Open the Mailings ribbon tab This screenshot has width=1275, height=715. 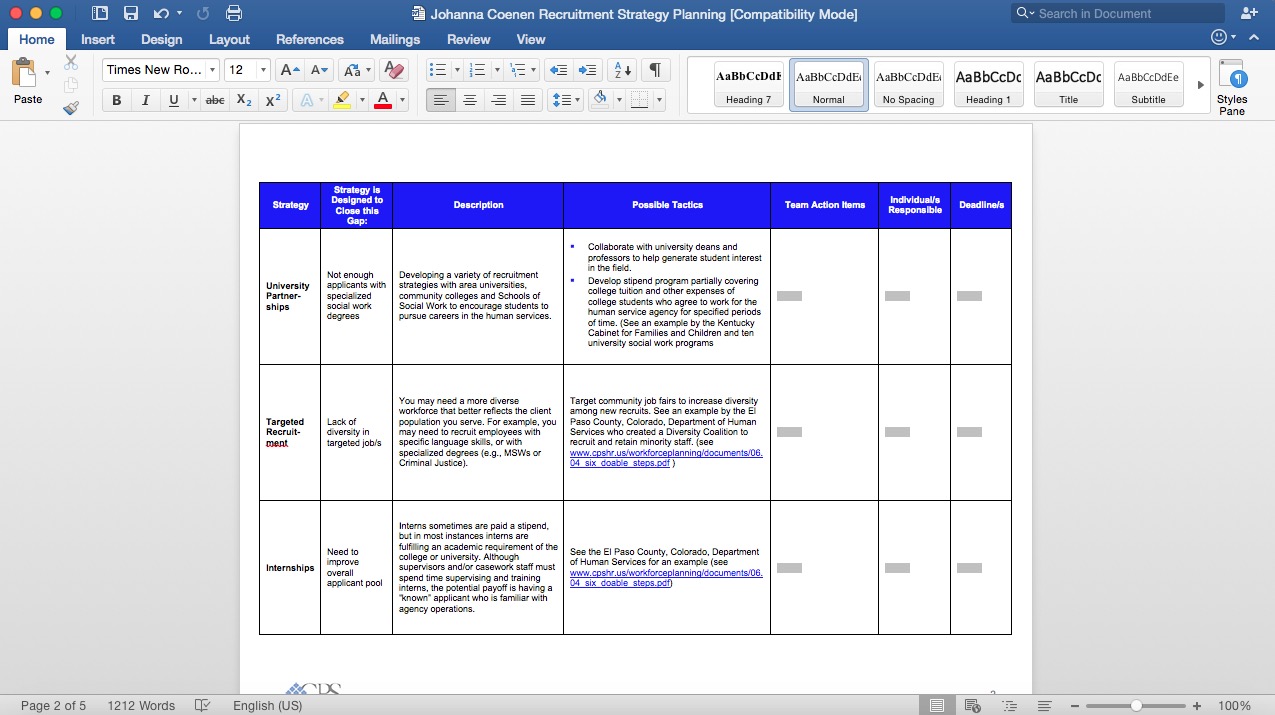tap(395, 39)
